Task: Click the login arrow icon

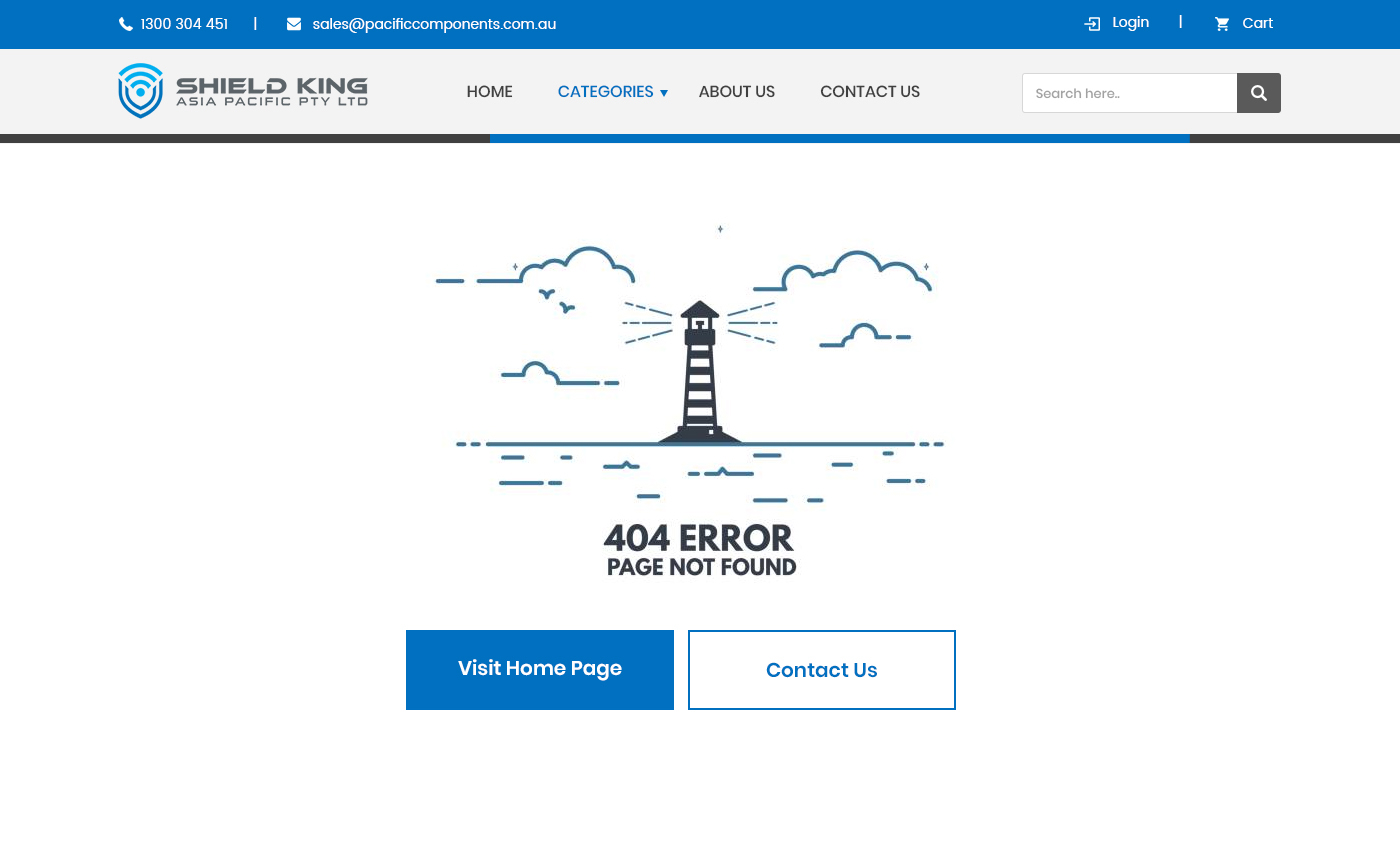Action: point(1092,24)
